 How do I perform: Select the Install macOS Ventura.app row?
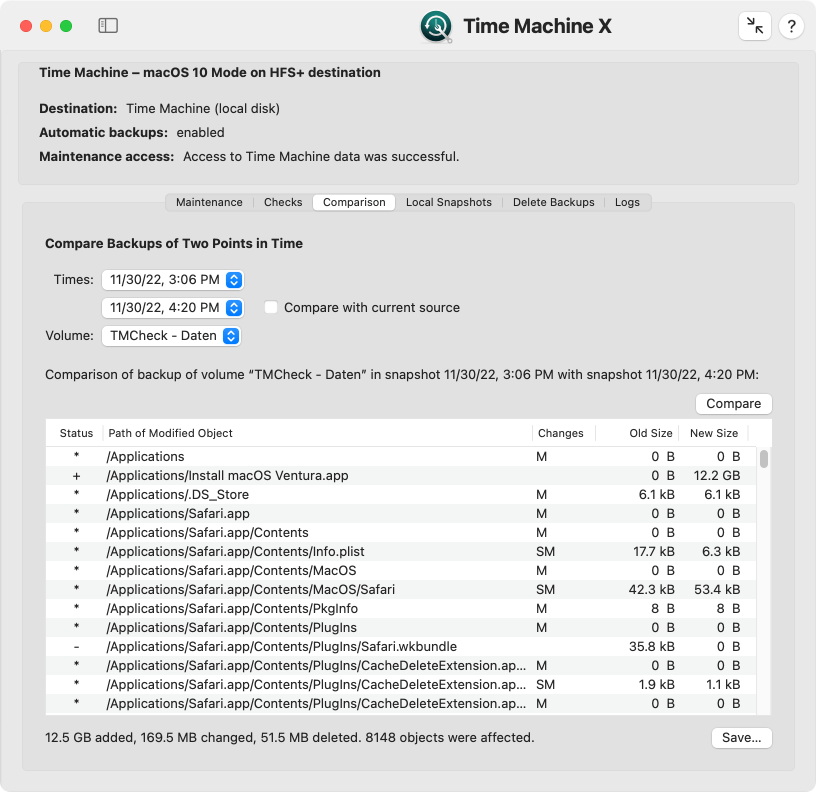(x=401, y=476)
